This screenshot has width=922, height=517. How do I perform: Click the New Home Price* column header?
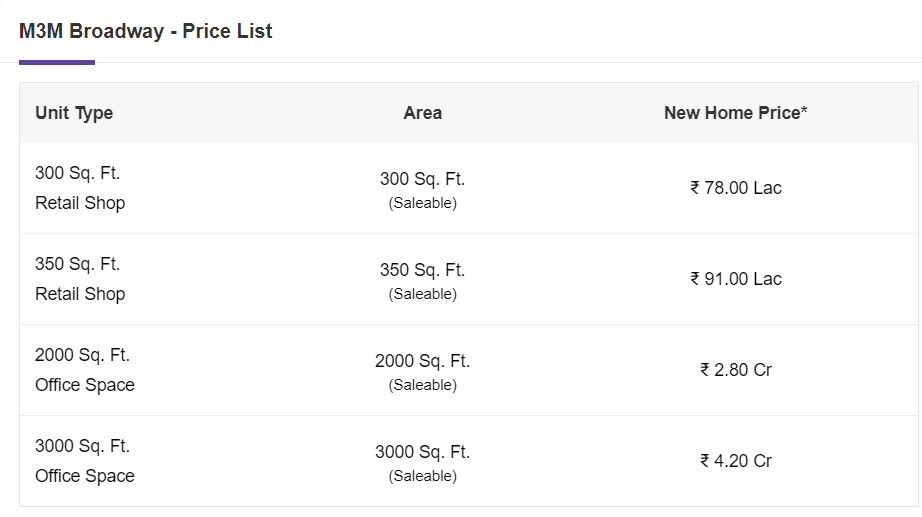click(736, 113)
